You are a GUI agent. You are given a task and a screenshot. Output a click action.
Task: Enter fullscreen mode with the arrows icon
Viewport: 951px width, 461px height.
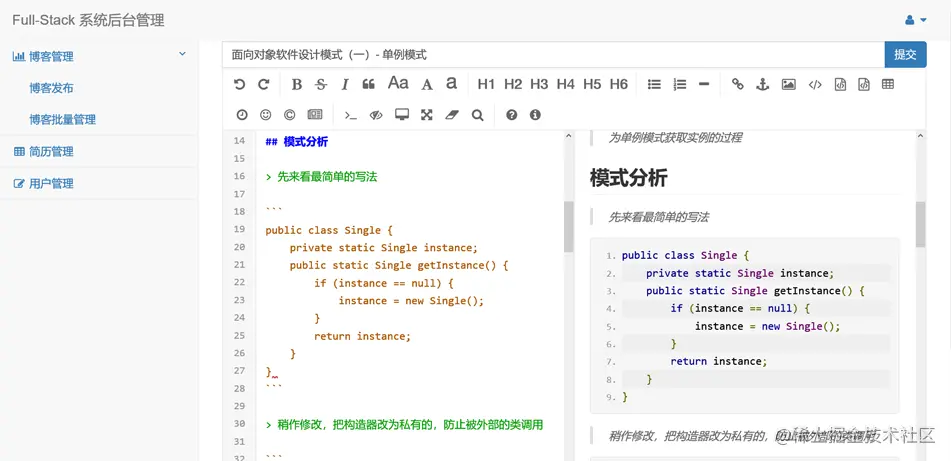427,115
